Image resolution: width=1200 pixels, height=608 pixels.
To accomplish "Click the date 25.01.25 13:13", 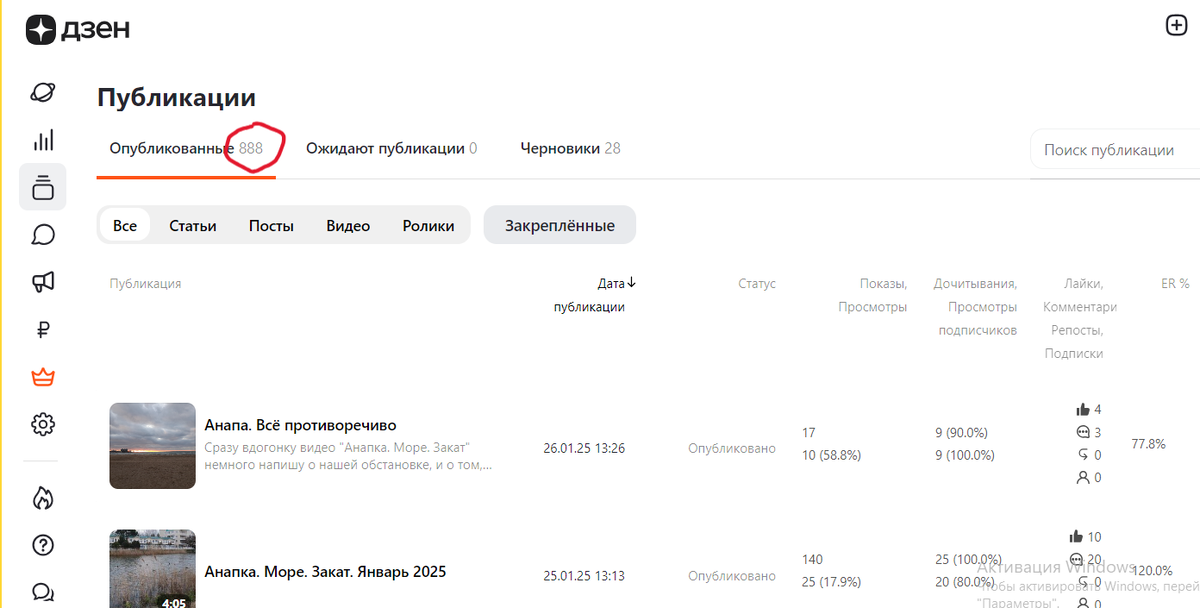I will point(584,575).
